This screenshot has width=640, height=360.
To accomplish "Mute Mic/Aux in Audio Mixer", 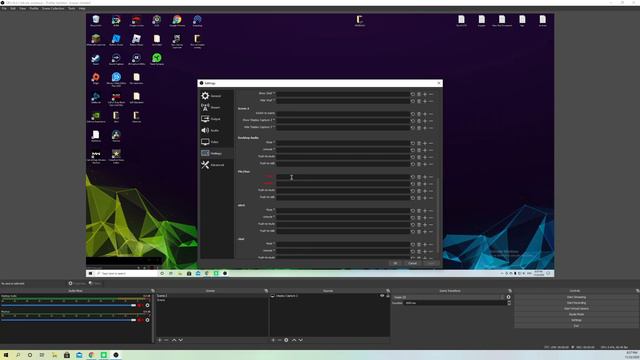I will 140,320.
